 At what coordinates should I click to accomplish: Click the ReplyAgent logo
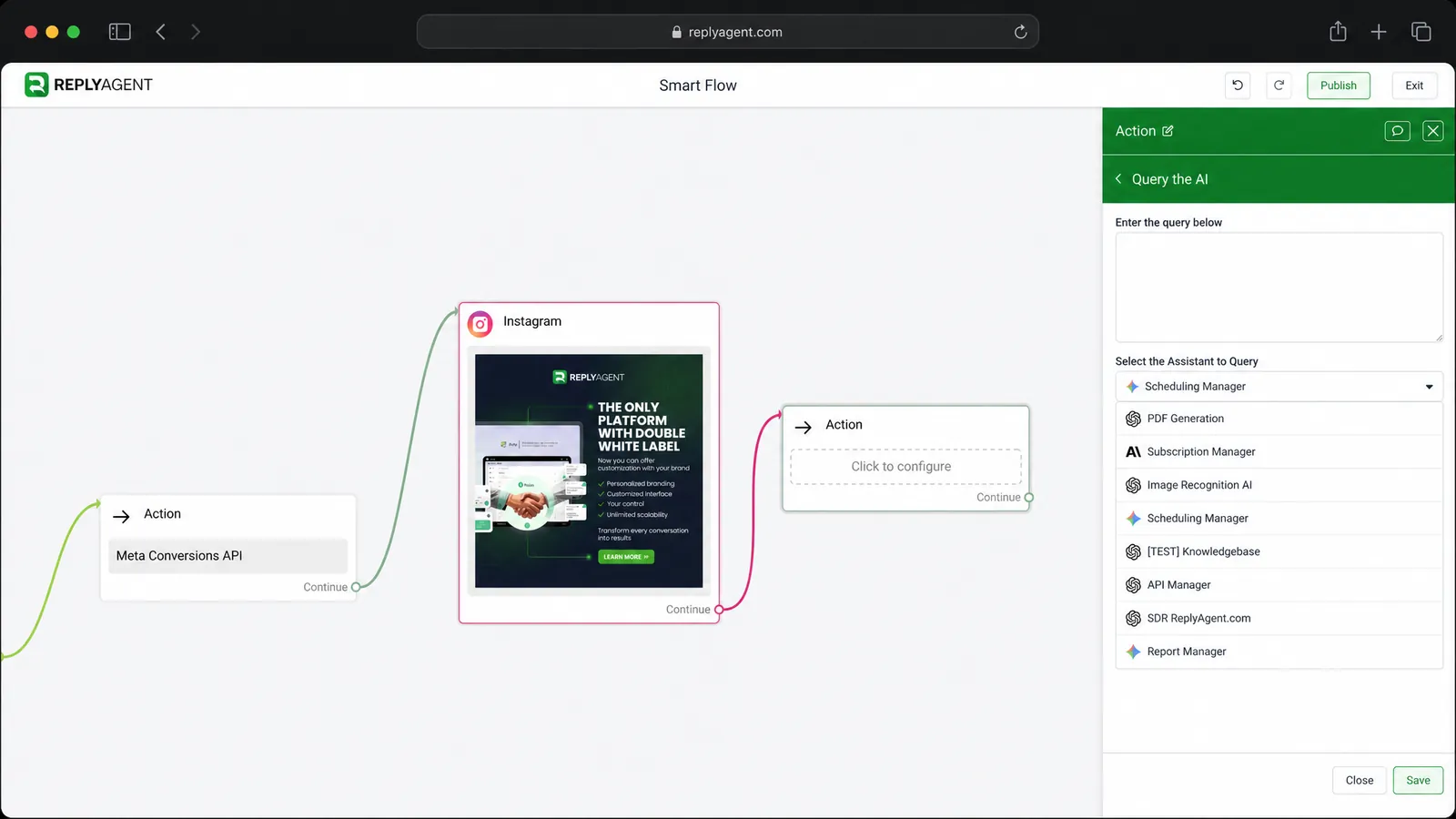point(88,85)
